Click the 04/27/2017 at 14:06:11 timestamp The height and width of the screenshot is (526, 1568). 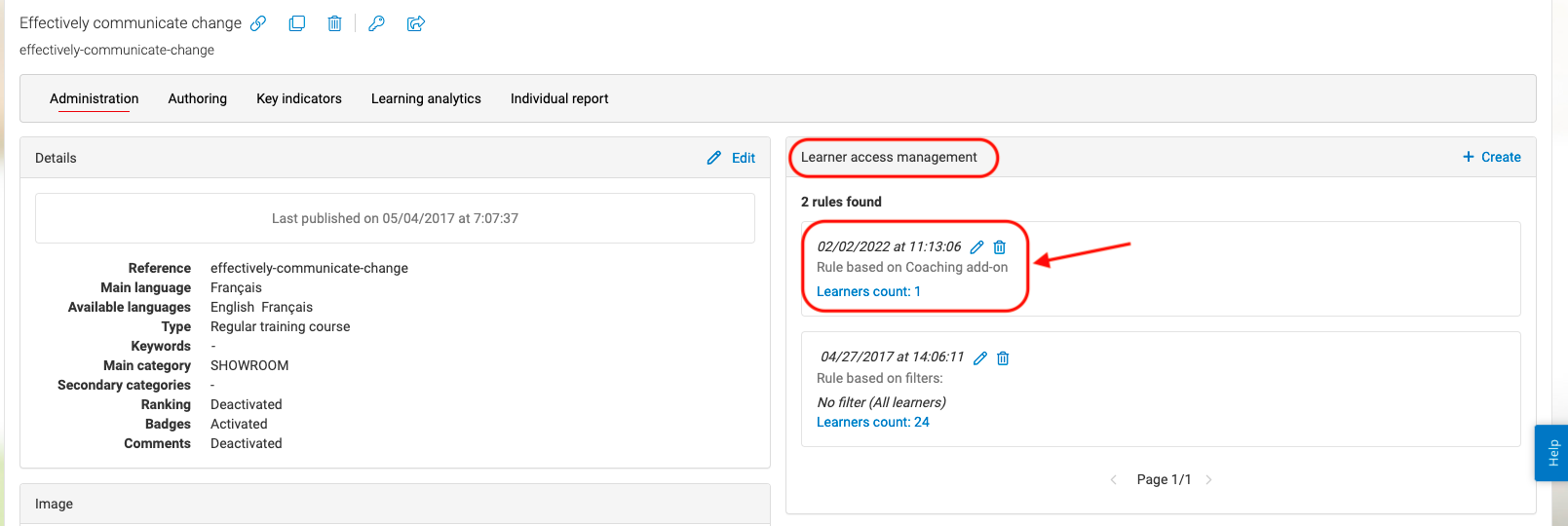(x=892, y=357)
